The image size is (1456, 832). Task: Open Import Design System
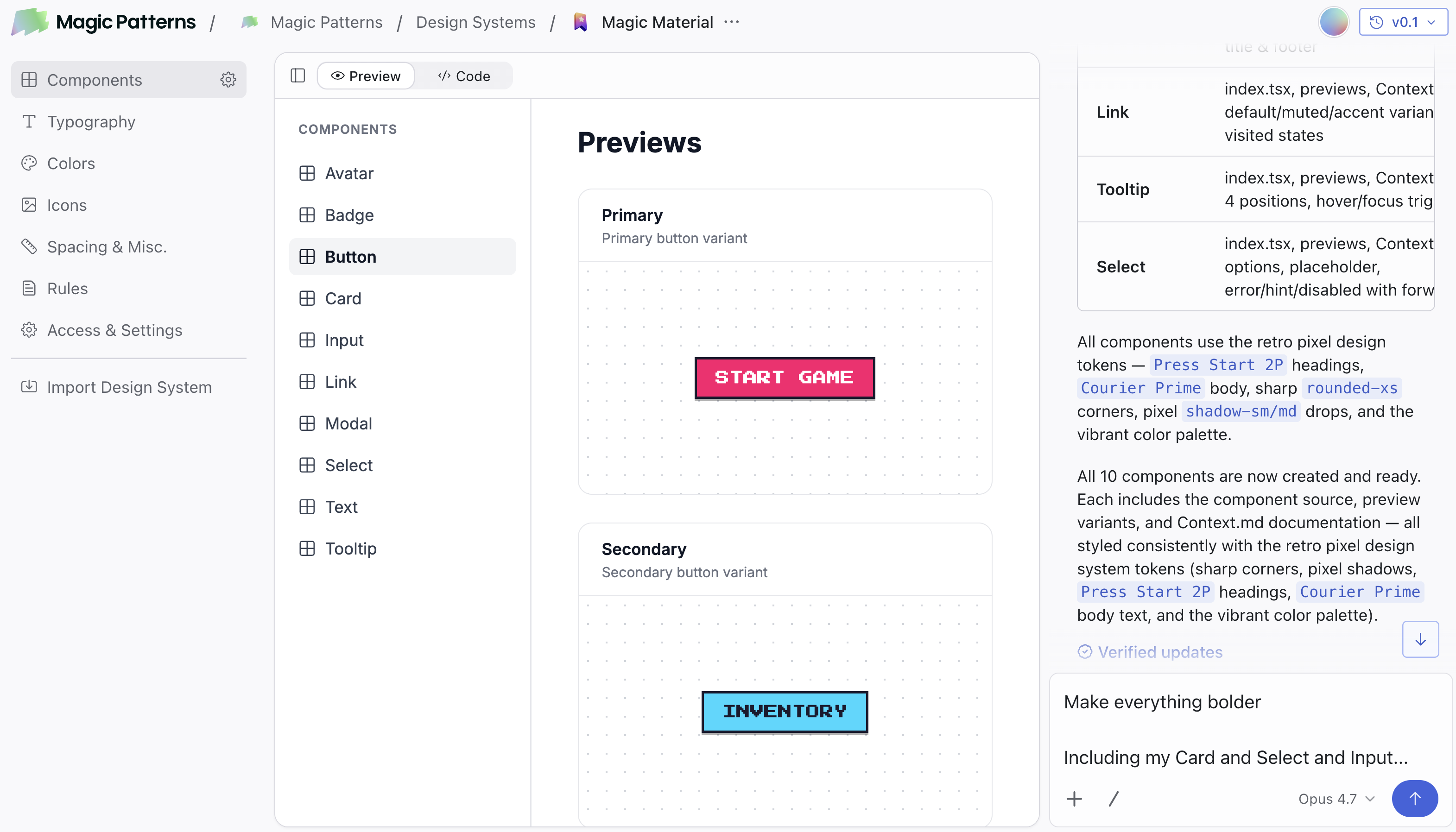pos(129,387)
